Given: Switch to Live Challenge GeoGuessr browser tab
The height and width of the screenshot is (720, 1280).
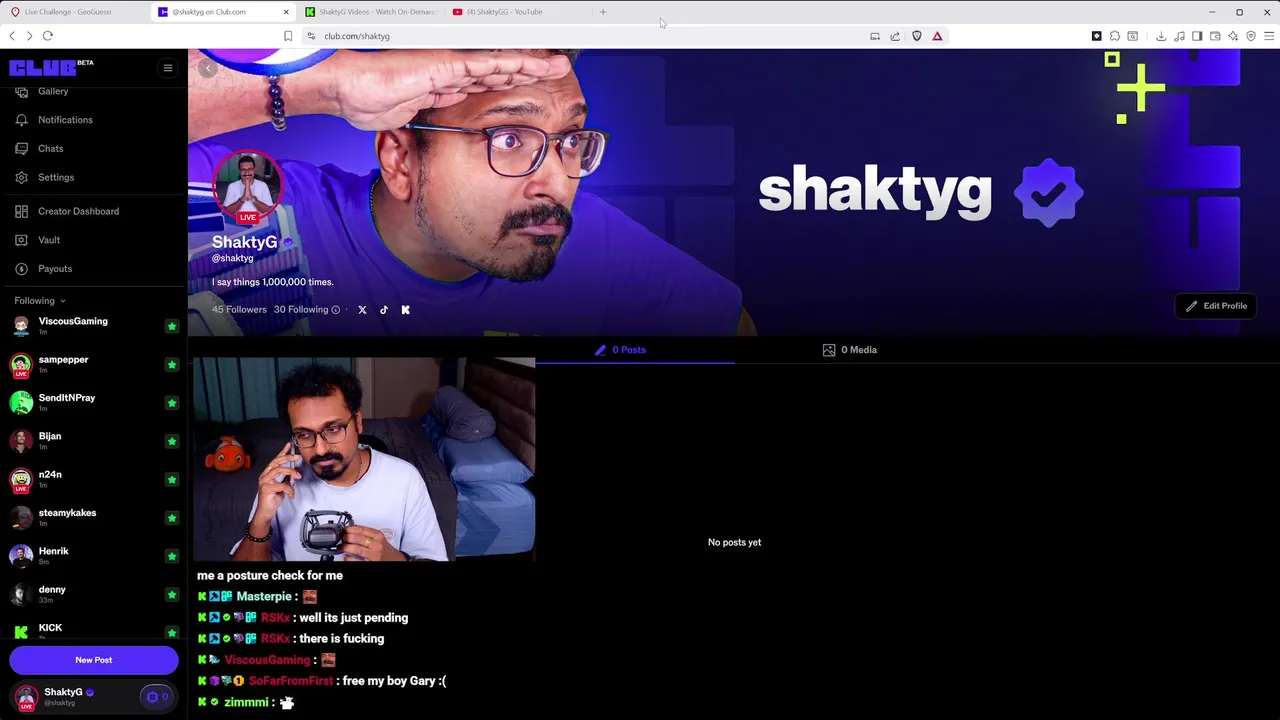Looking at the screenshot, I should pyautogui.click(x=75, y=12).
